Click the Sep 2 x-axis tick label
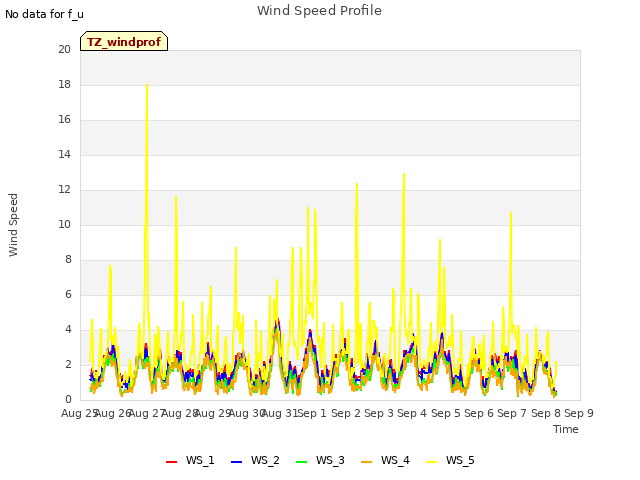Viewport: 640px width, 480px height. [x=346, y=413]
